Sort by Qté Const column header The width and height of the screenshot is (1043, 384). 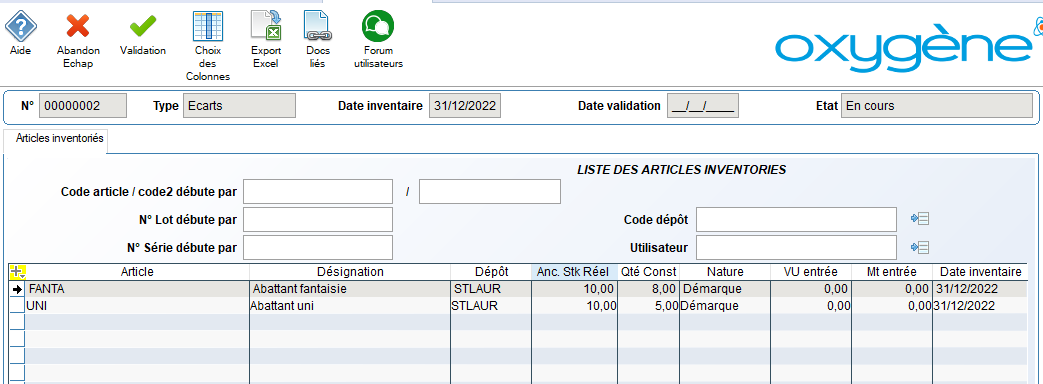(x=649, y=272)
